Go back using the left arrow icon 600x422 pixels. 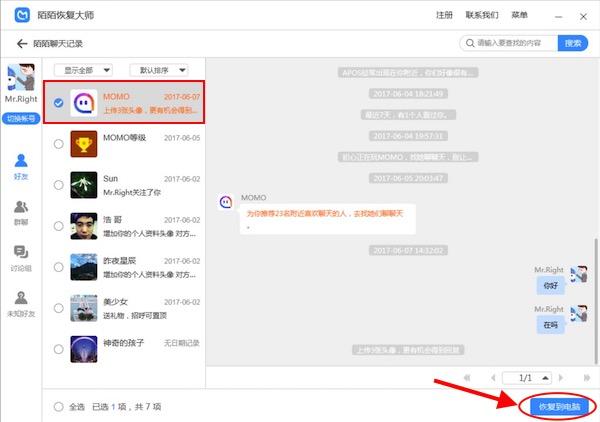pyautogui.click(x=22, y=44)
